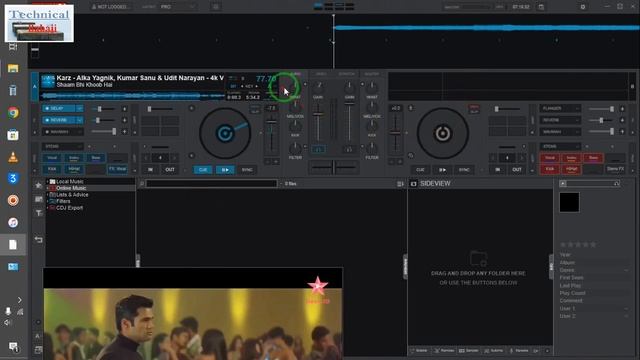This screenshot has height=360, width=640.
Task: Click FX Vocal pad on left deck
Action: point(118,169)
